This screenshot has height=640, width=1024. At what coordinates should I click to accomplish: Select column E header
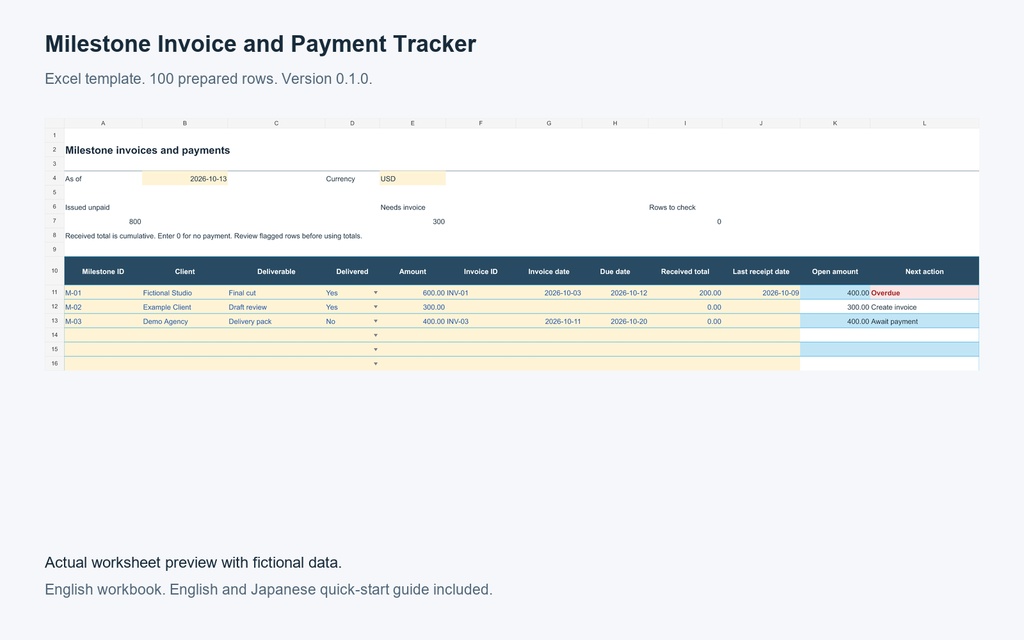coord(413,123)
